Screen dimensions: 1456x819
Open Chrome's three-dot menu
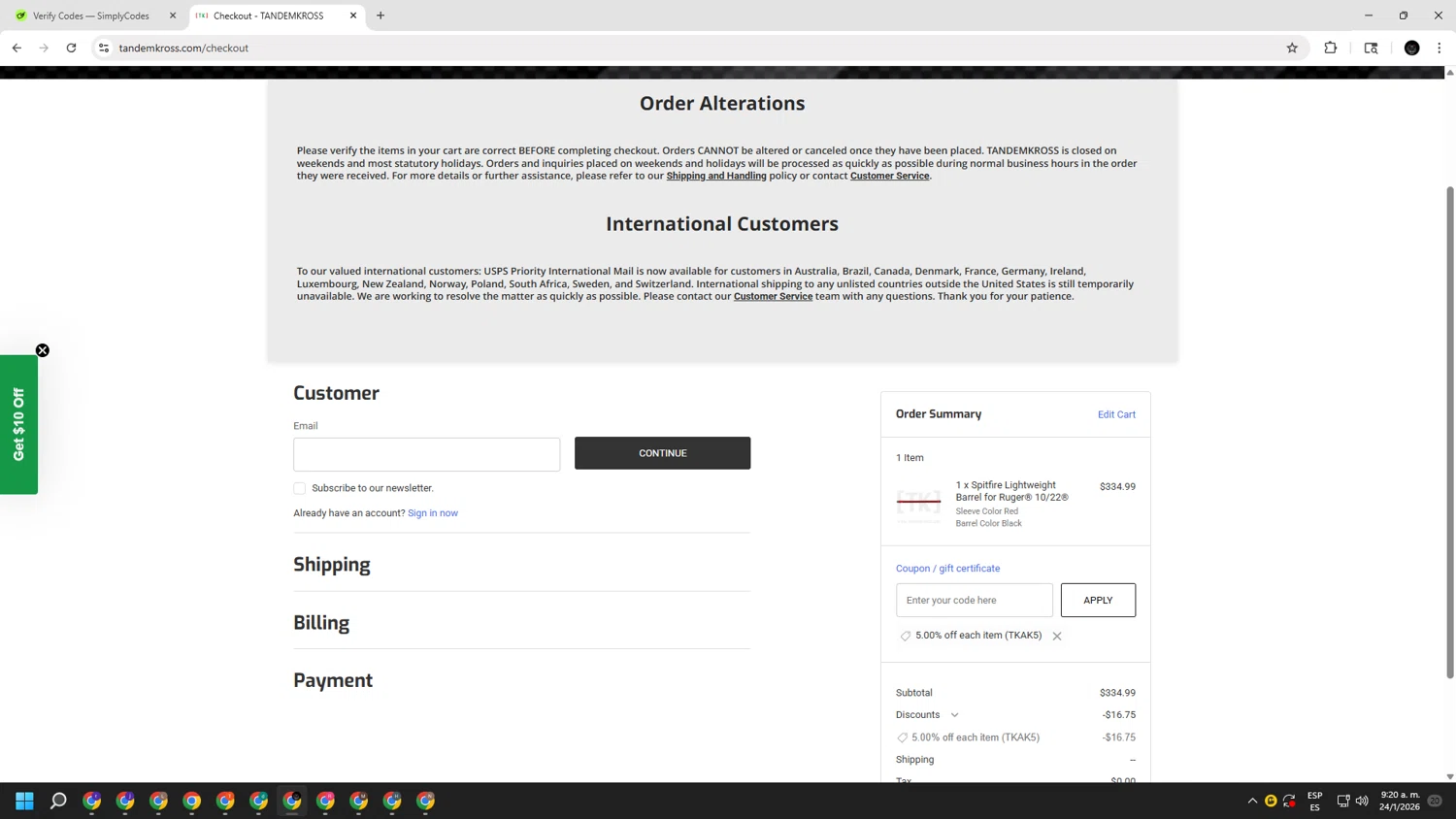(1439, 48)
